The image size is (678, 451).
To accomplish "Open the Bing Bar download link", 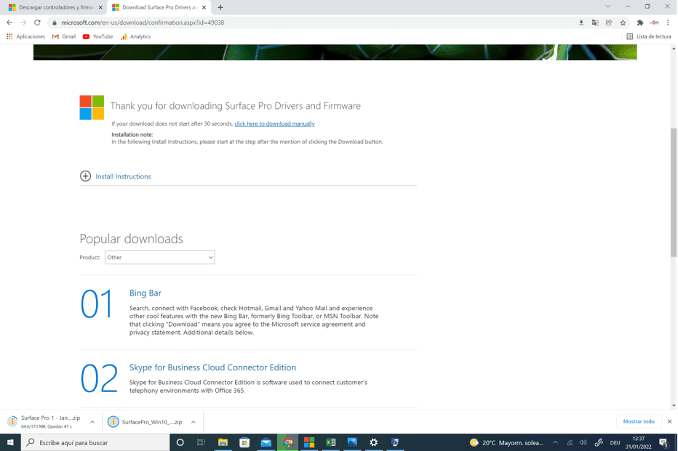I will click(x=145, y=293).
